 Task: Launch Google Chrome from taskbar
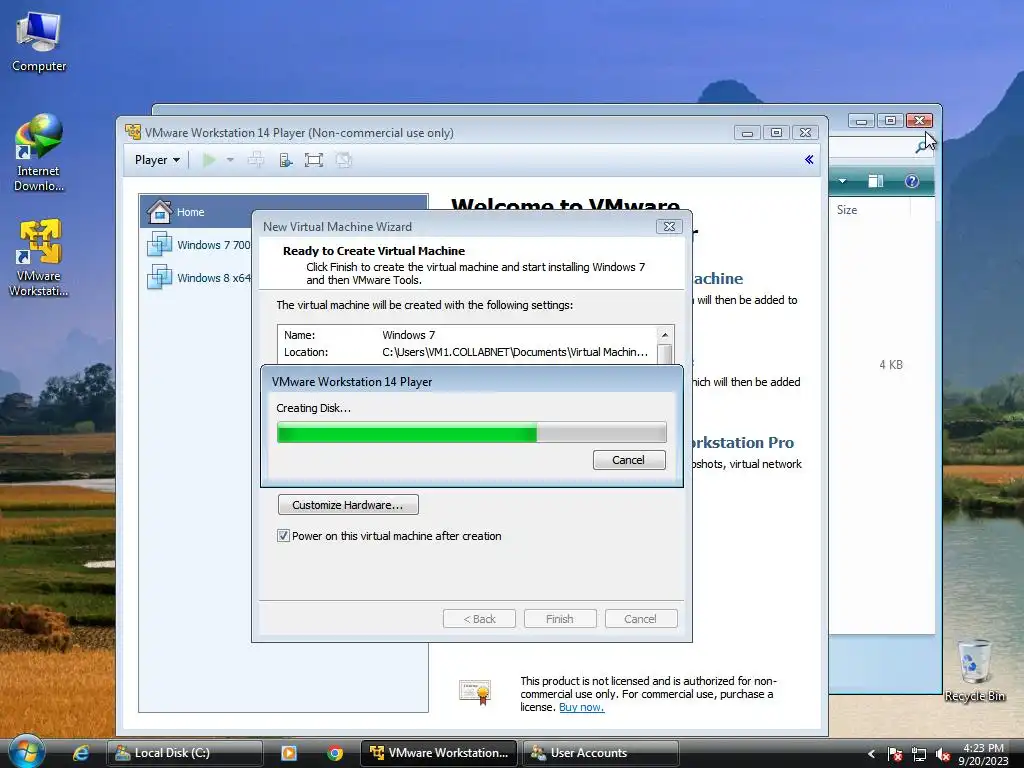pyautogui.click(x=335, y=753)
